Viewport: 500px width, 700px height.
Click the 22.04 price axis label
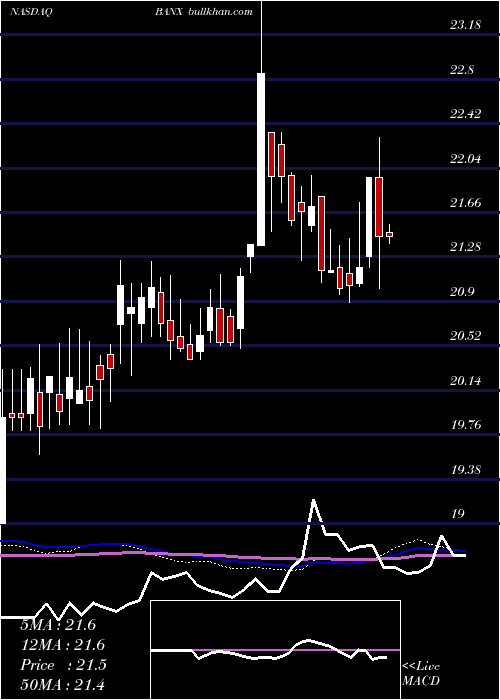(x=465, y=159)
